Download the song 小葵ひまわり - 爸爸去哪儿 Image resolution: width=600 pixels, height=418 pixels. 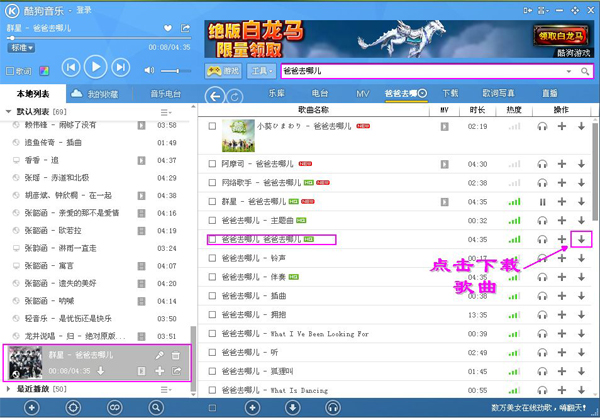click(581, 126)
